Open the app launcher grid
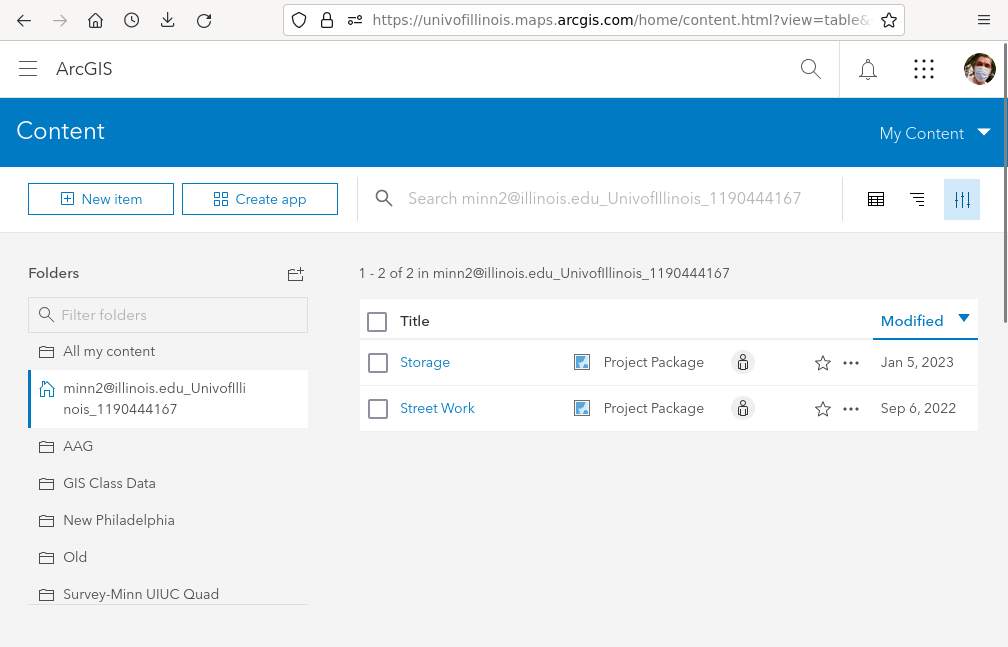 924,69
